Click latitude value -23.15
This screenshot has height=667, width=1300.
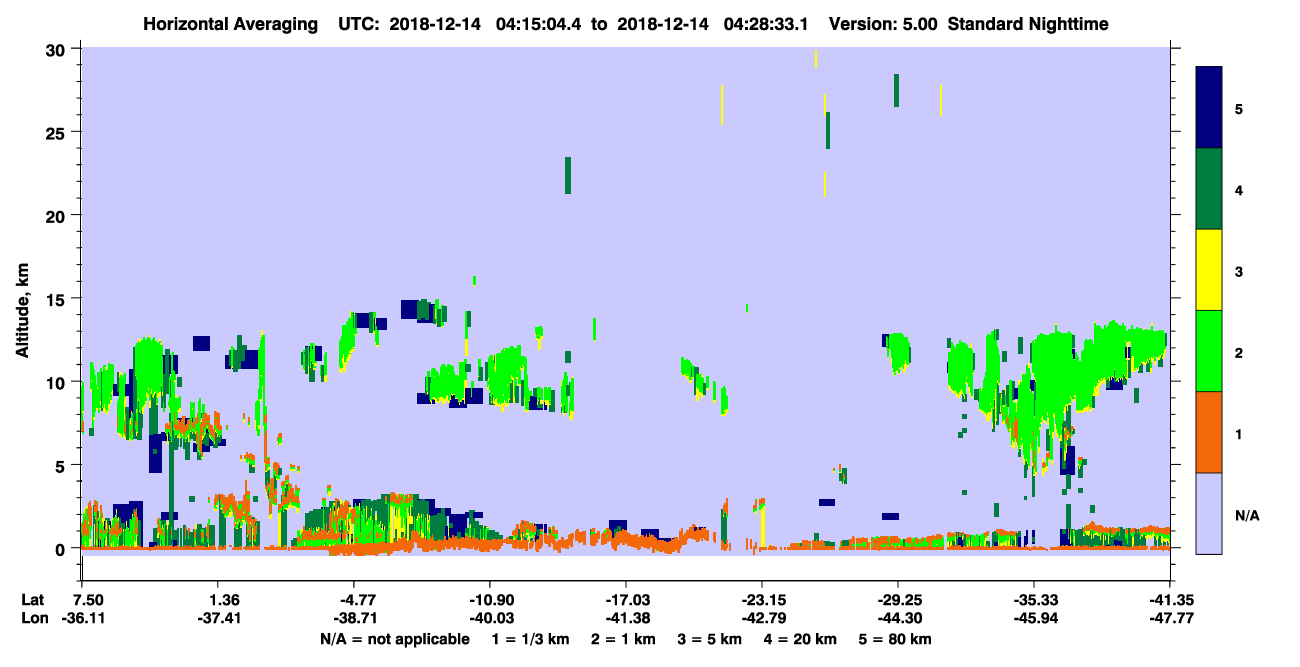pyautogui.click(x=761, y=600)
